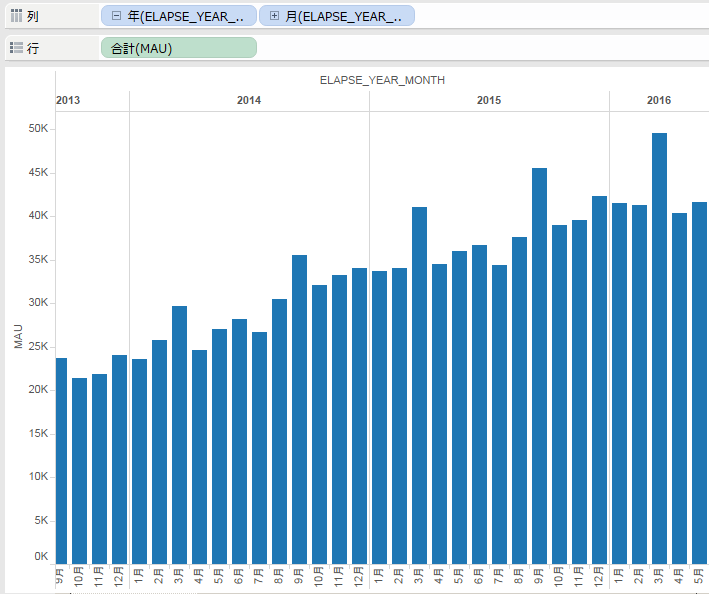
Task: Select the 合計(MAU) row pill
Action: pos(179,48)
